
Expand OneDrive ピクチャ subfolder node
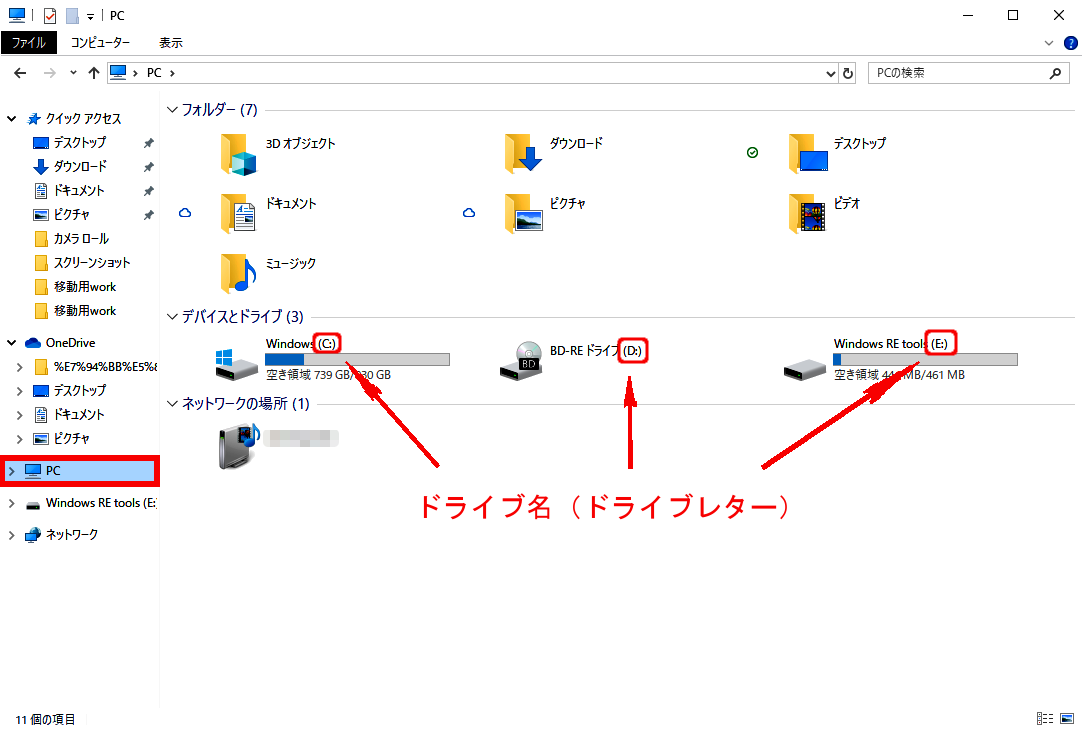[x=19, y=439]
